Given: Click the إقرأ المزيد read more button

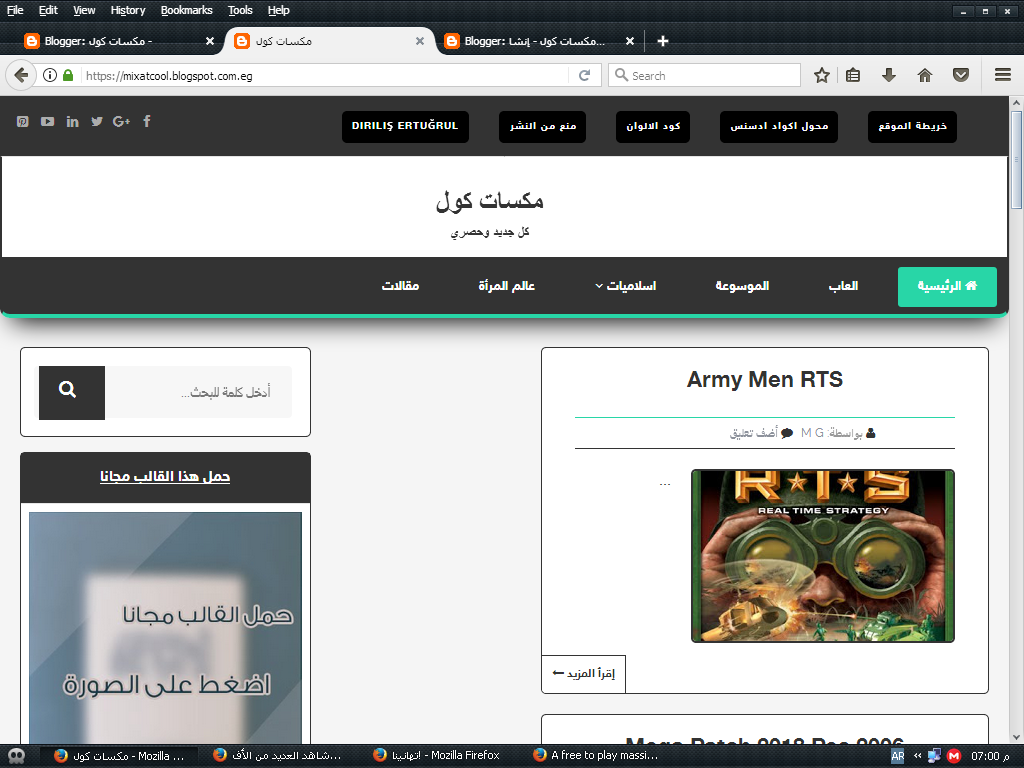Looking at the screenshot, I should [x=584, y=673].
